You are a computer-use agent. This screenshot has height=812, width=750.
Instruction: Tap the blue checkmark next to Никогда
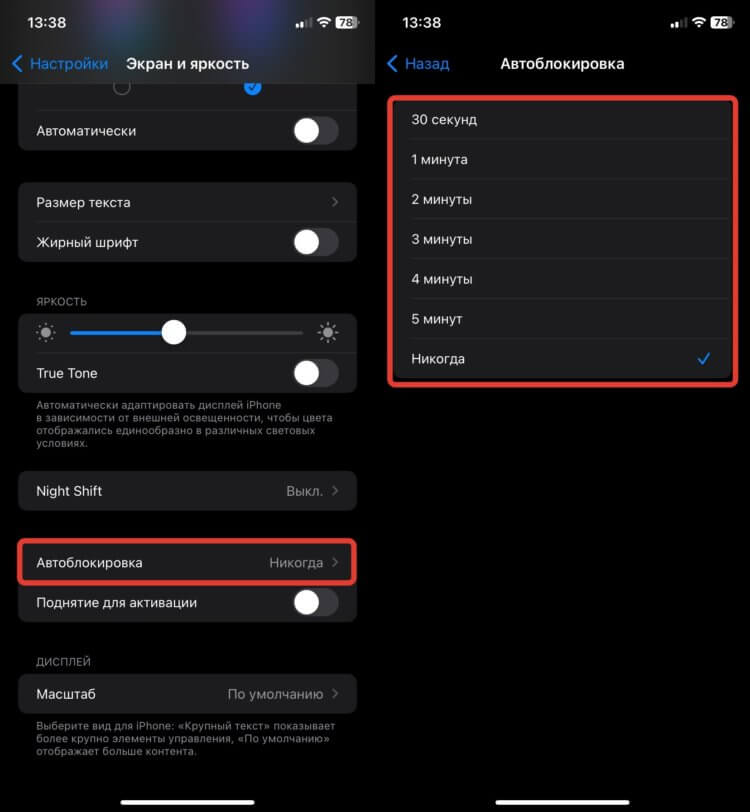point(703,358)
